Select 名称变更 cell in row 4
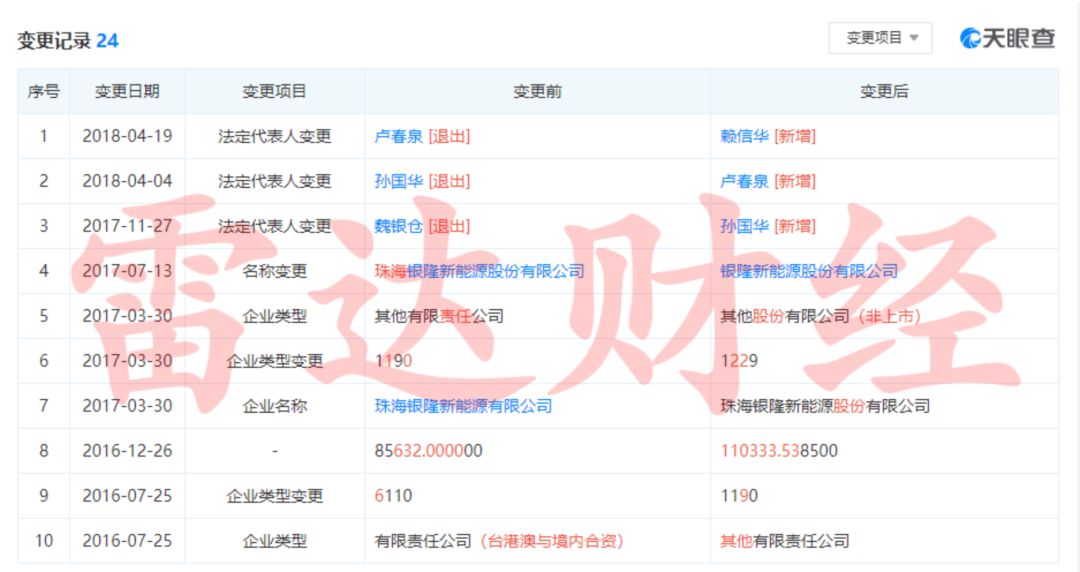 pyautogui.click(x=274, y=272)
